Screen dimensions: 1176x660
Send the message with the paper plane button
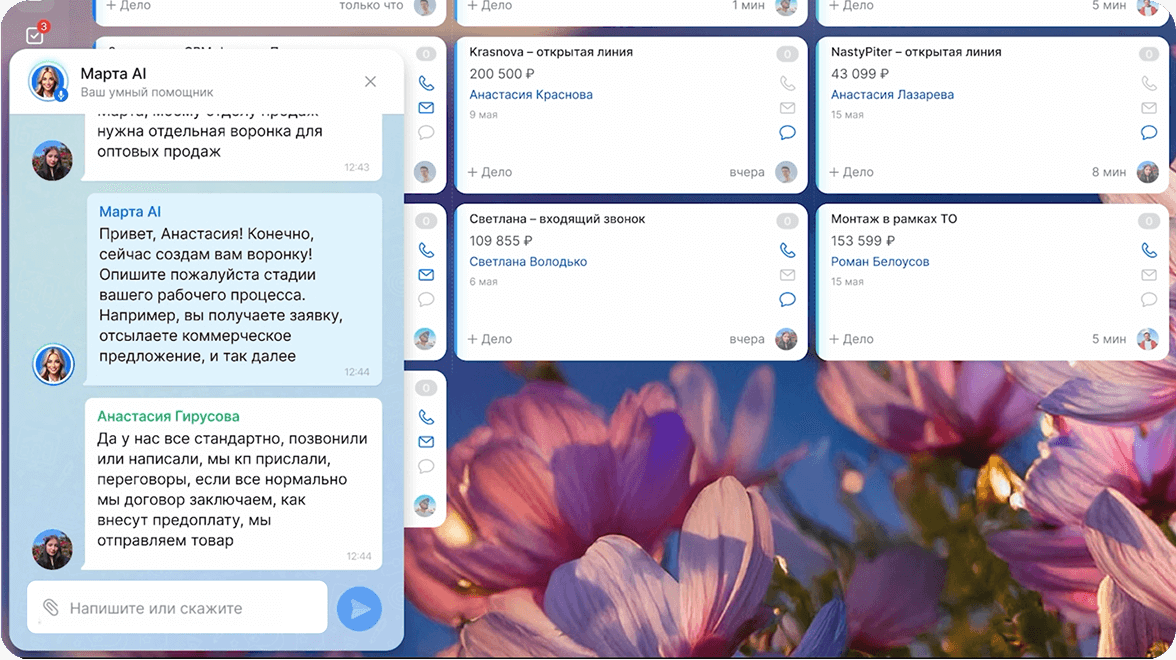(x=359, y=608)
